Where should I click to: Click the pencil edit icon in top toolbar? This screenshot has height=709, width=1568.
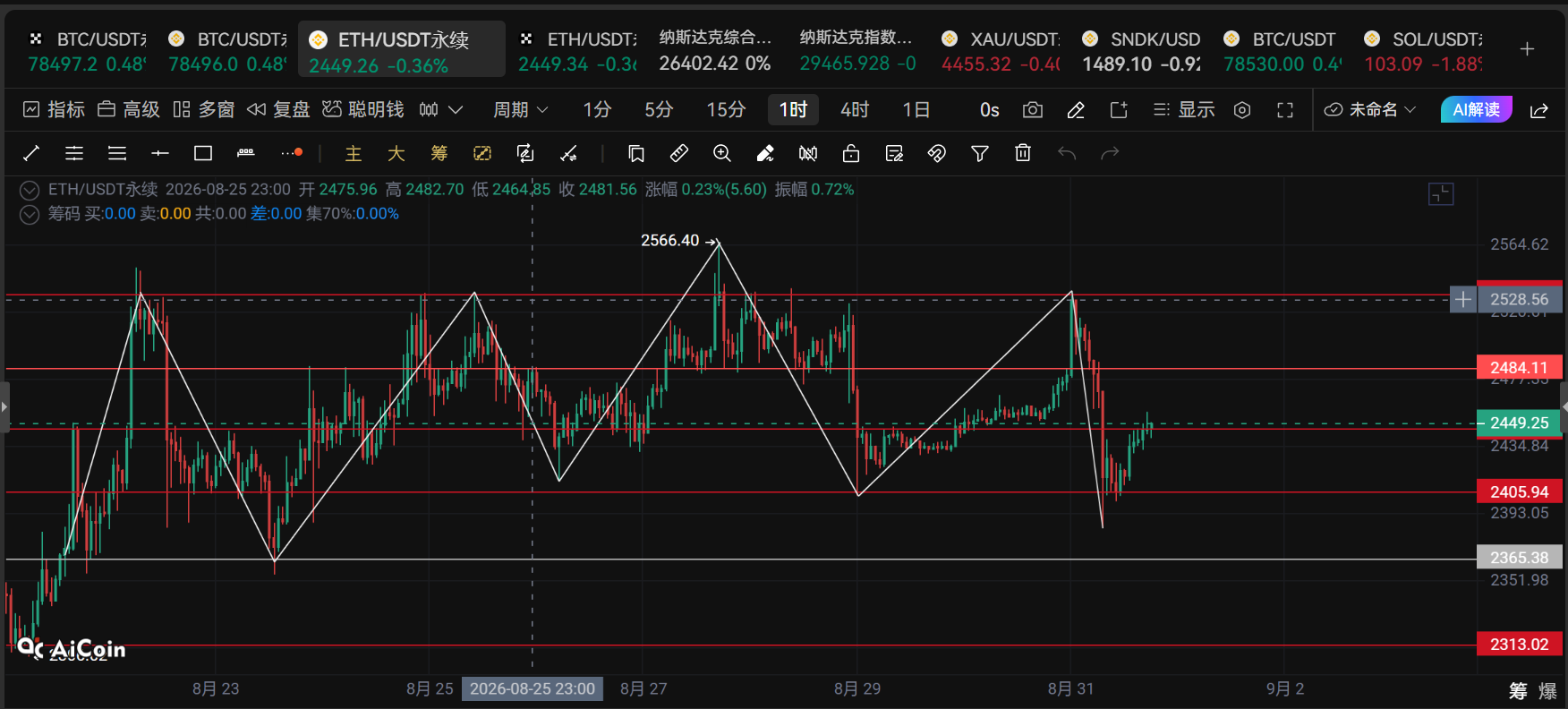[1076, 110]
